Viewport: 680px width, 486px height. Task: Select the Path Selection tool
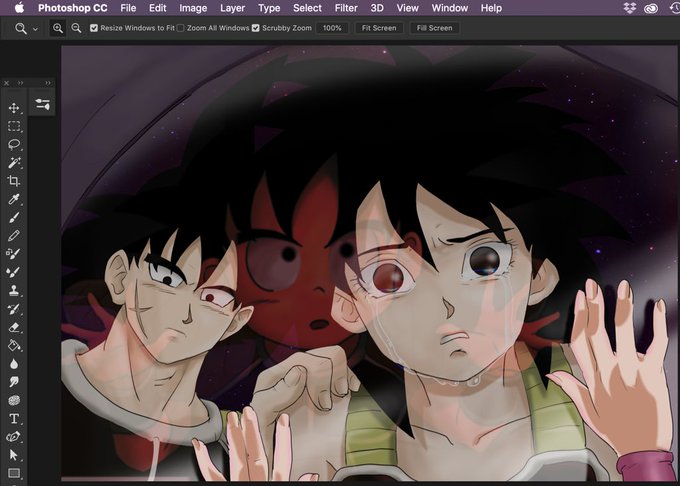(x=14, y=455)
